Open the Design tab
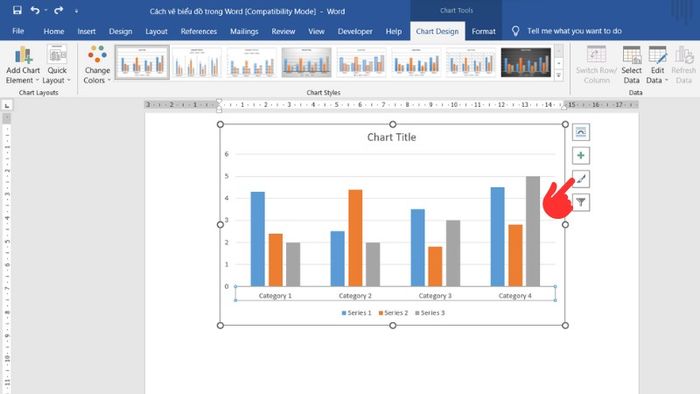The width and height of the screenshot is (700, 394). click(121, 31)
